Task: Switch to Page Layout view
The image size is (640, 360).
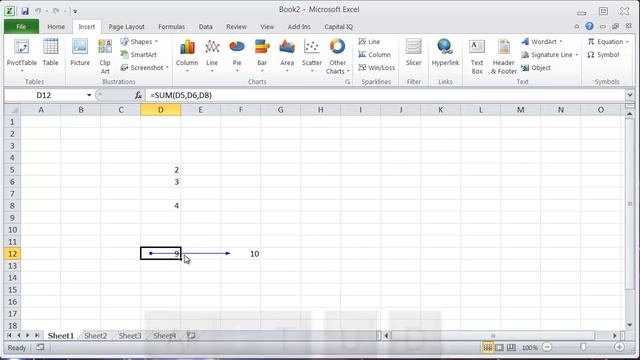Action: coord(499,347)
